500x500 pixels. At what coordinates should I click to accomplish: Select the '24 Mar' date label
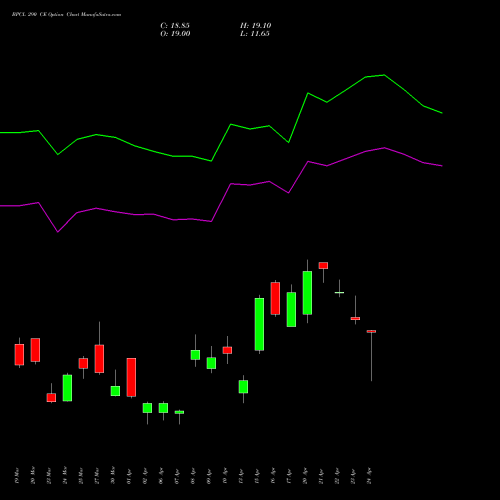coord(65,476)
